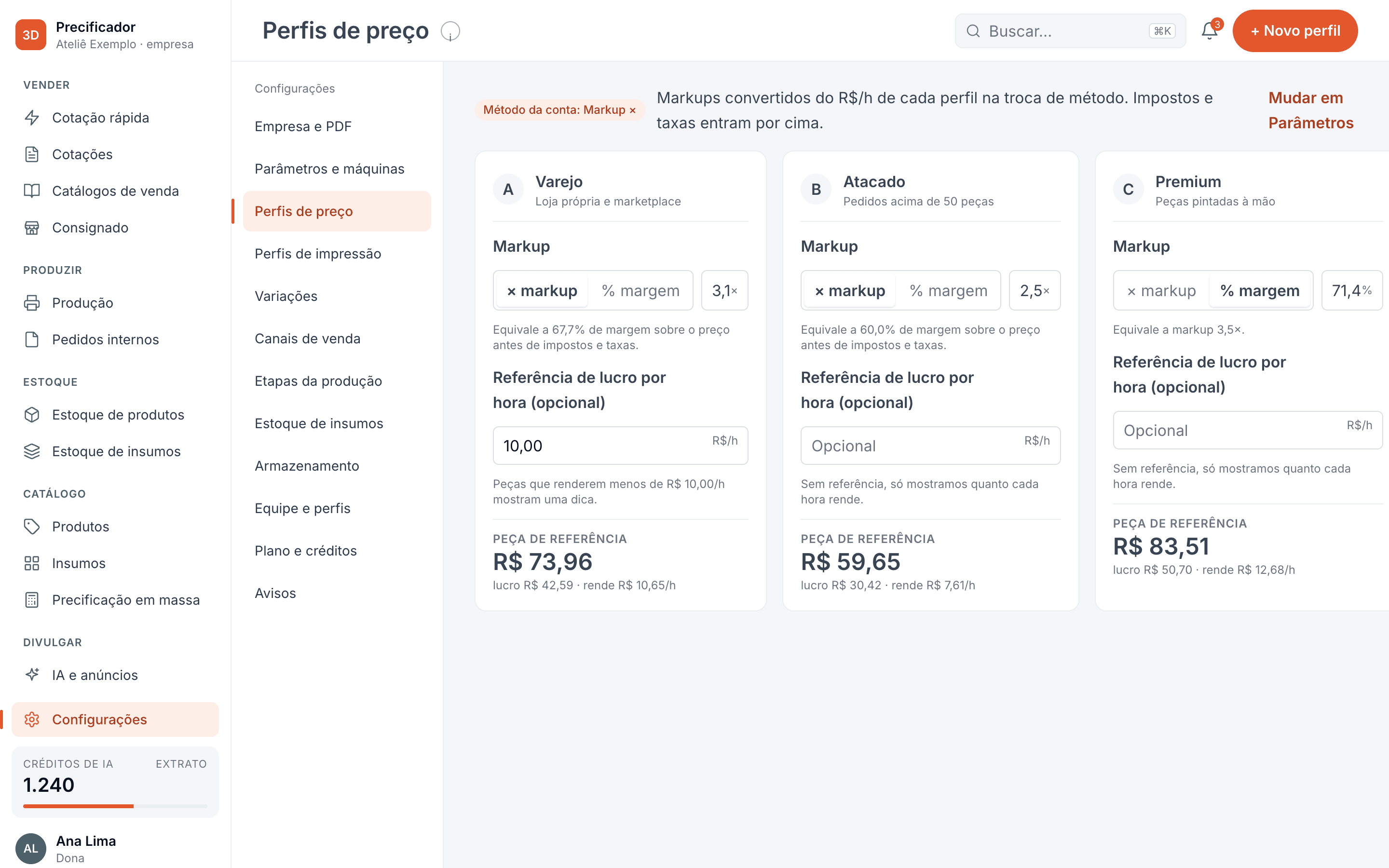Screen dimensions: 1389x868
Task: Click the layers icon beside Estoque de insumos
Action: pyautogui.click(x=32, y=452)
